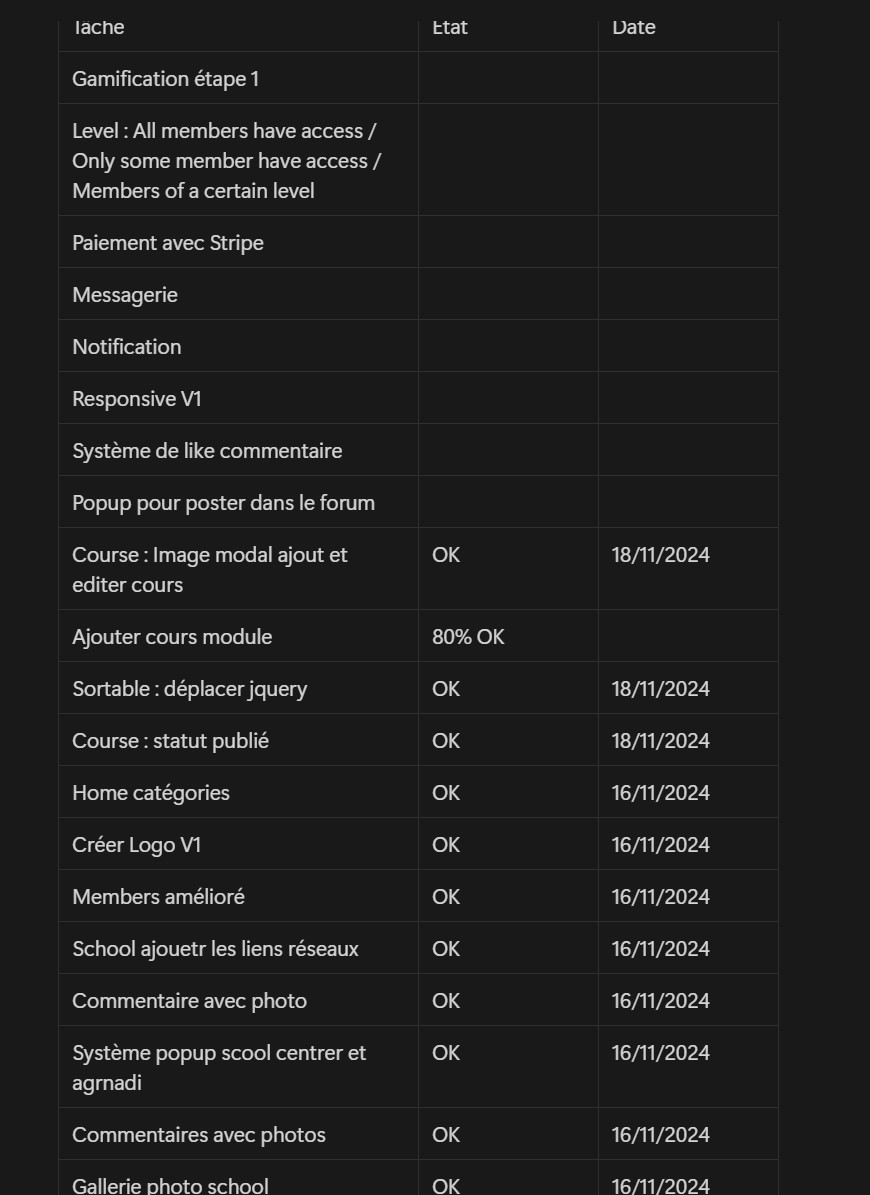The height and width of the screenshot is (1195, 870).
Task: Select the 'Notification' task row
Action: click(418, 345)
